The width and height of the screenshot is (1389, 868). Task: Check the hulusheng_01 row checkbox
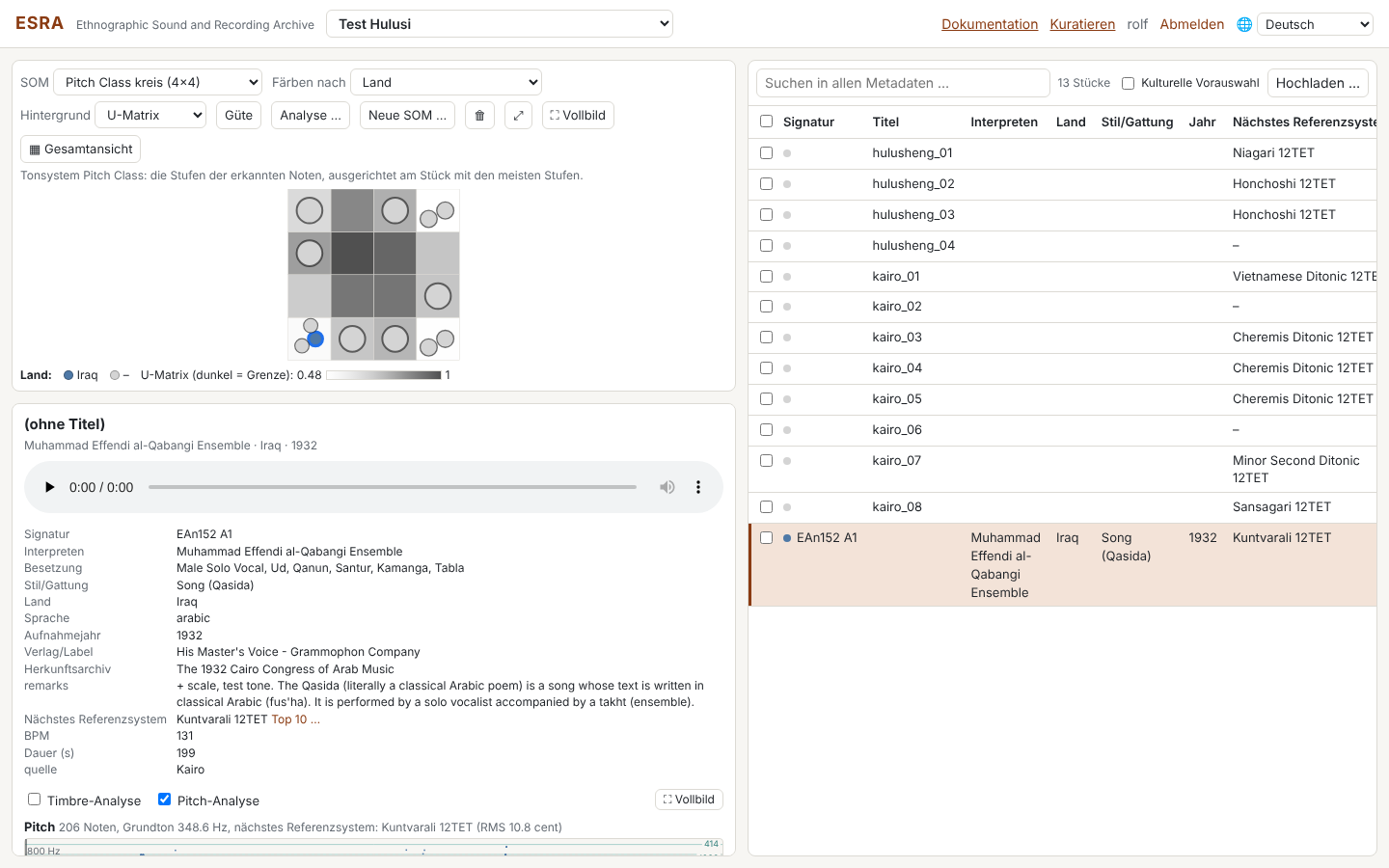(x=766, y=152)
